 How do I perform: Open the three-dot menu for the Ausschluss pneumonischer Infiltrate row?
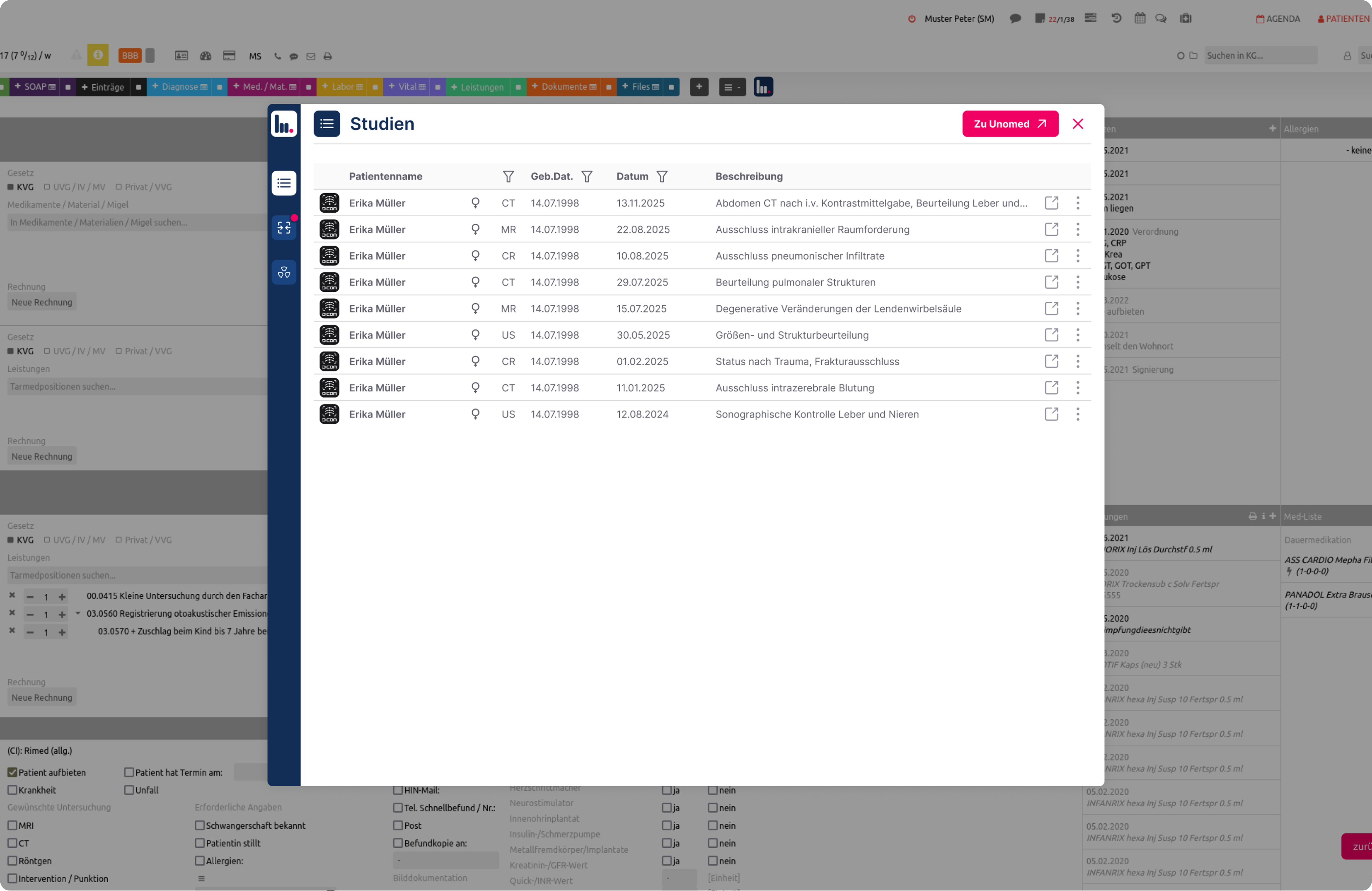click(x=1078, y=256)
